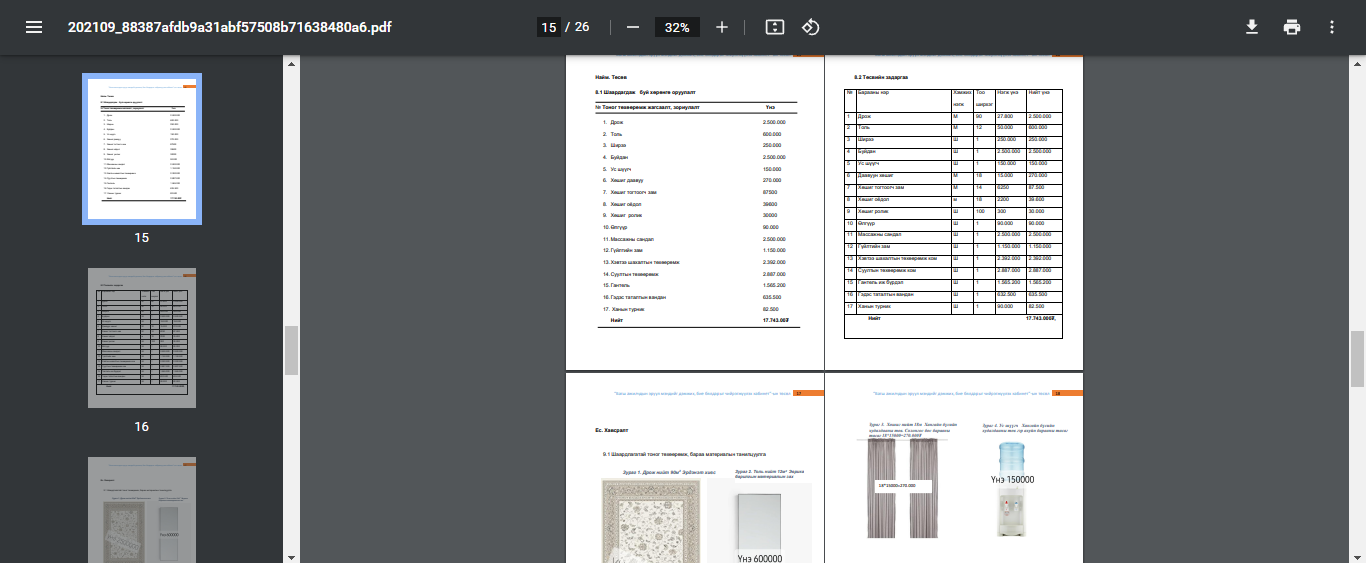This screenshot has height=563, width=1366.
Task: Click the 32% zoom level field
Action: point(677,27)
